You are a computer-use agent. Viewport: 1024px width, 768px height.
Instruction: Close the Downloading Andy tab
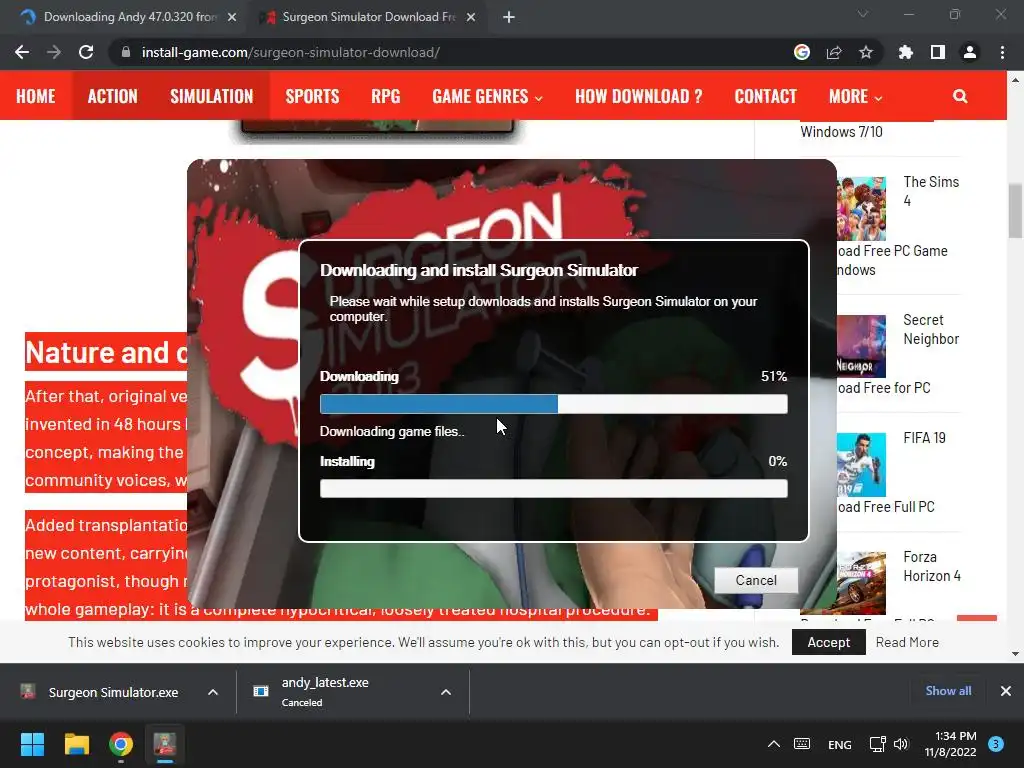click(x=232, y=17)
